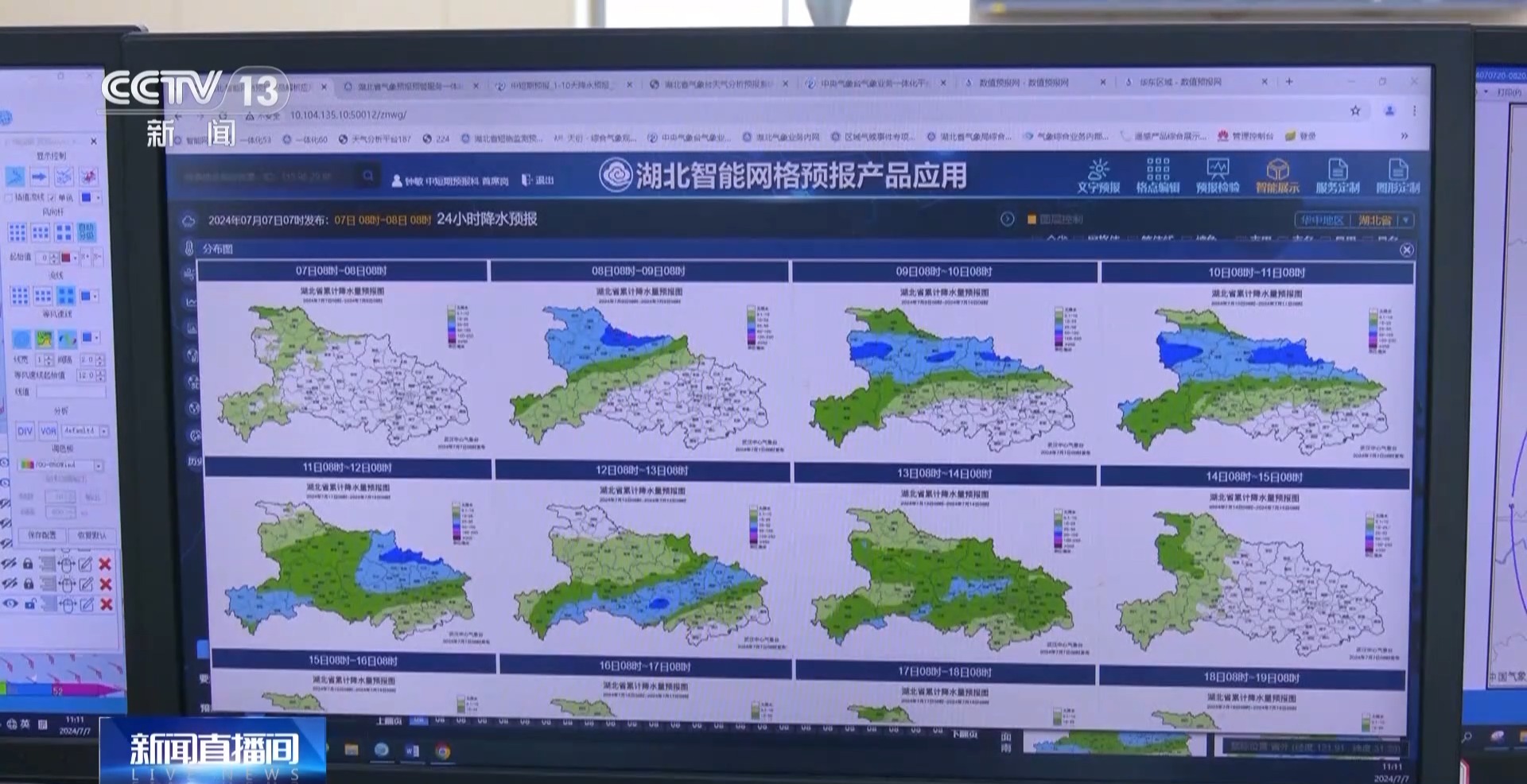Open the 服务定制 service customization module
This screenshot has width=1527, height=784.
pyautogui.click(x=1338, y=176)
